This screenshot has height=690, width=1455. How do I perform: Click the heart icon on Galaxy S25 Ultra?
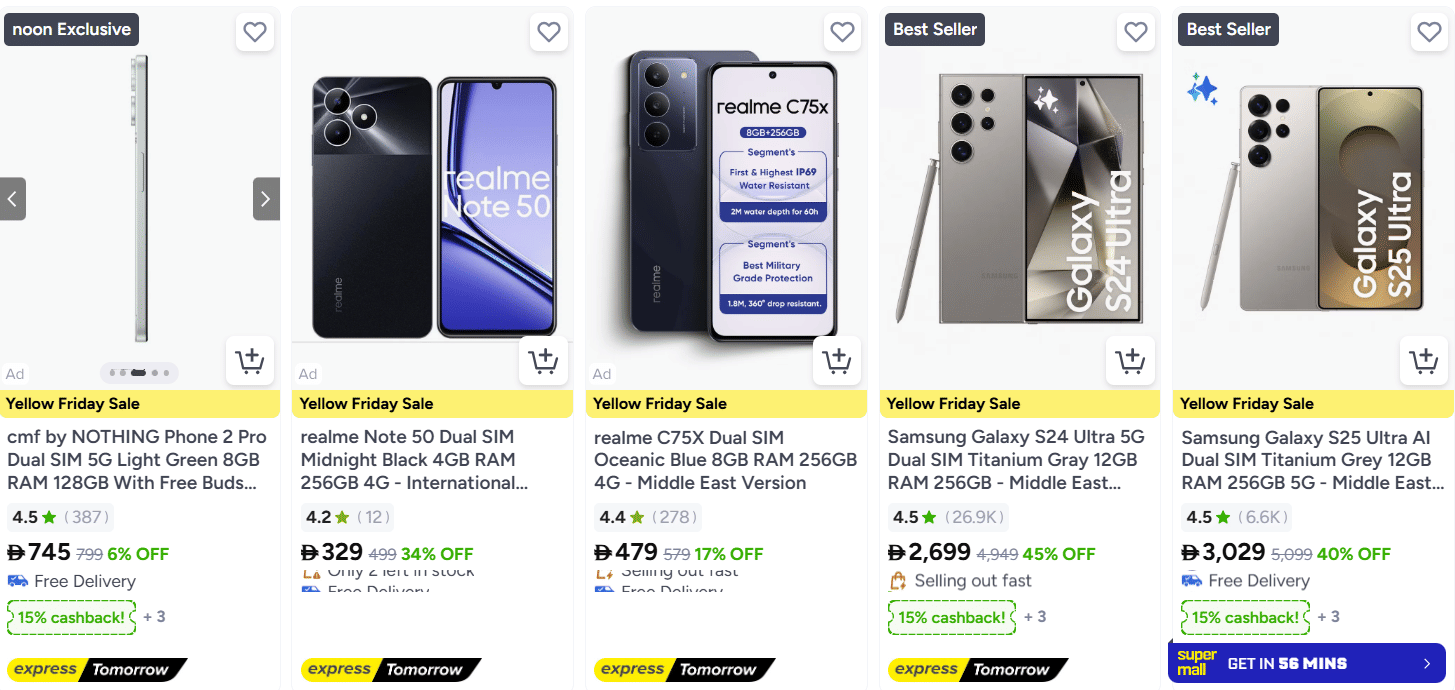click(1430, 32)
